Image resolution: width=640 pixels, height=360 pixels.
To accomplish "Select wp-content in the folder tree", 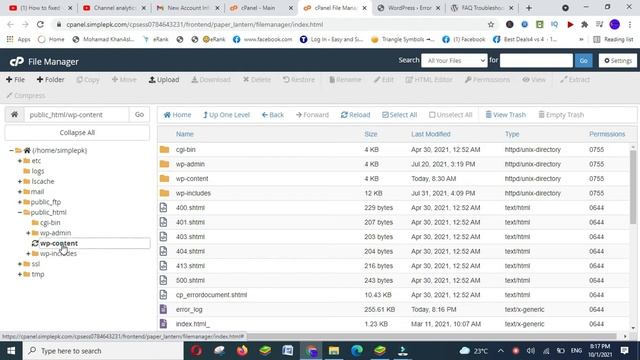I will [59, 243].
